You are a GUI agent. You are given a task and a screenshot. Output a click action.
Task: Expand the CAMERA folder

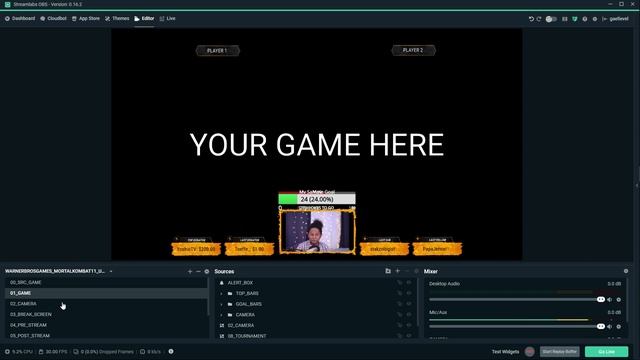coord(221,315)
